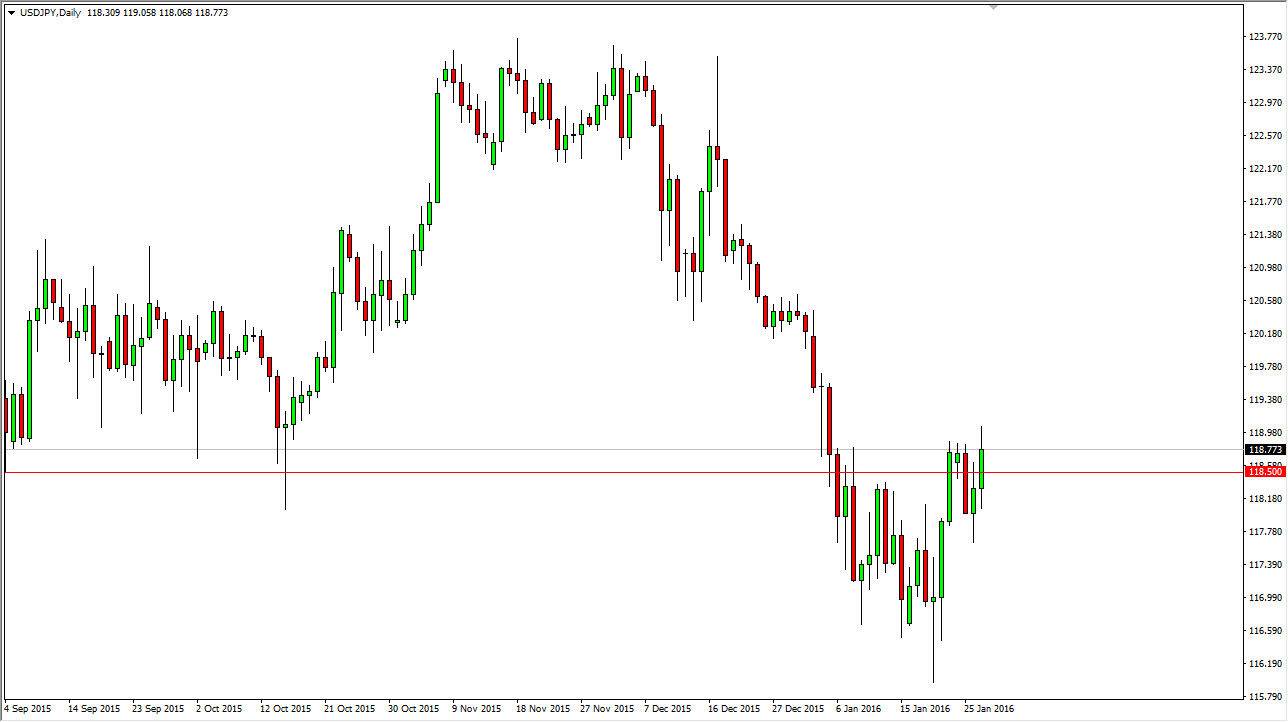This screenshot has height=722, width=1288.
Task: Click the 9 Nov 2015 date label
Action: click(x=478, y=707)
